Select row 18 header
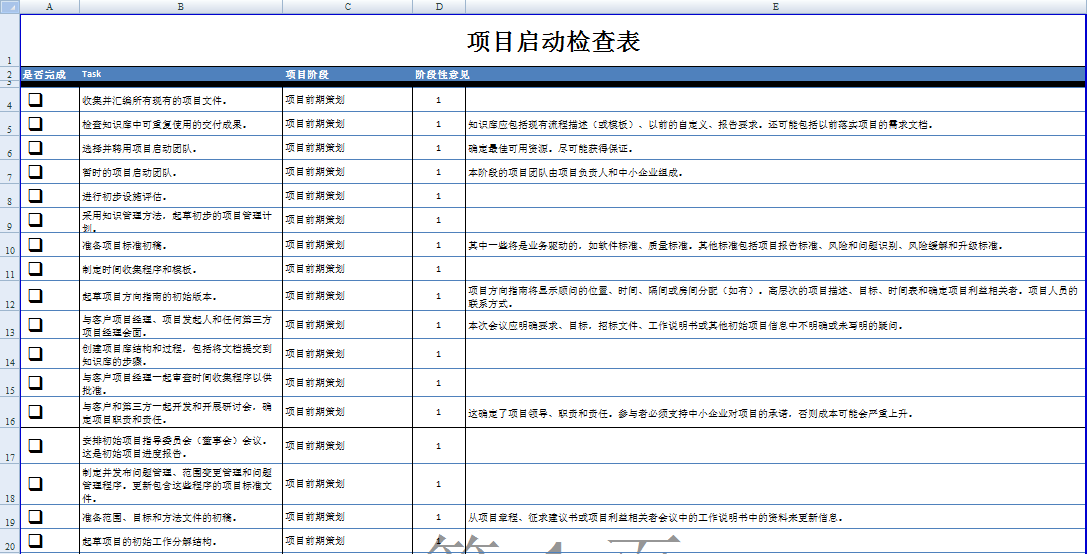The height and width of the screenshot is (554, 1087). [10, 497]
